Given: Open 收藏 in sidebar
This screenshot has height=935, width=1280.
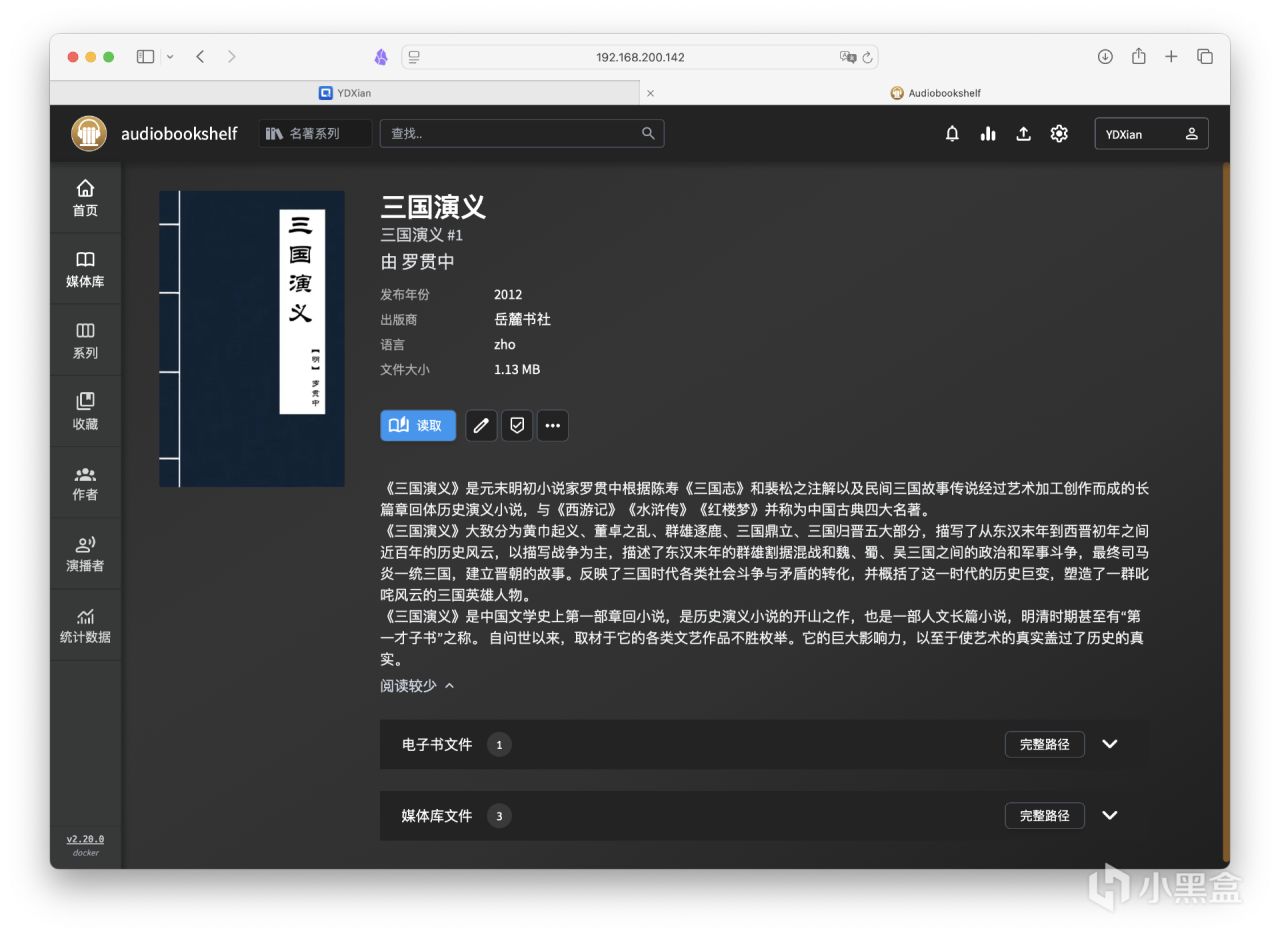Looking at the screenshot, I should (85, 411).
